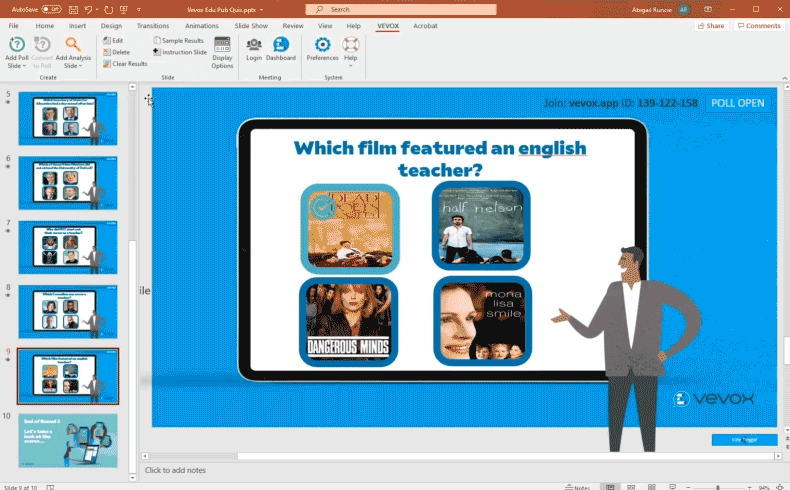Click the POLL OPEN button on slide
This screenshot has width=790, height=490.
click(738, 103)
